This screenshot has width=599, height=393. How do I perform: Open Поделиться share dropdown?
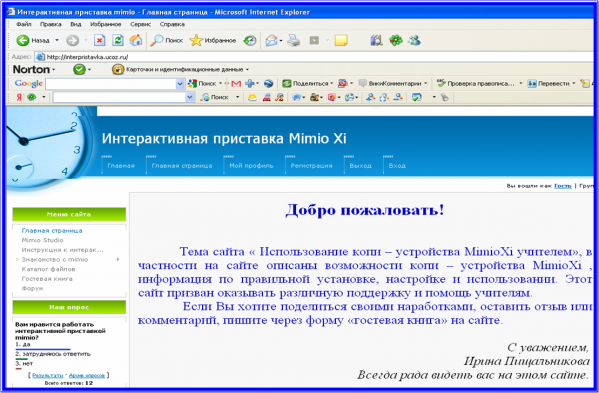[332, 83]
